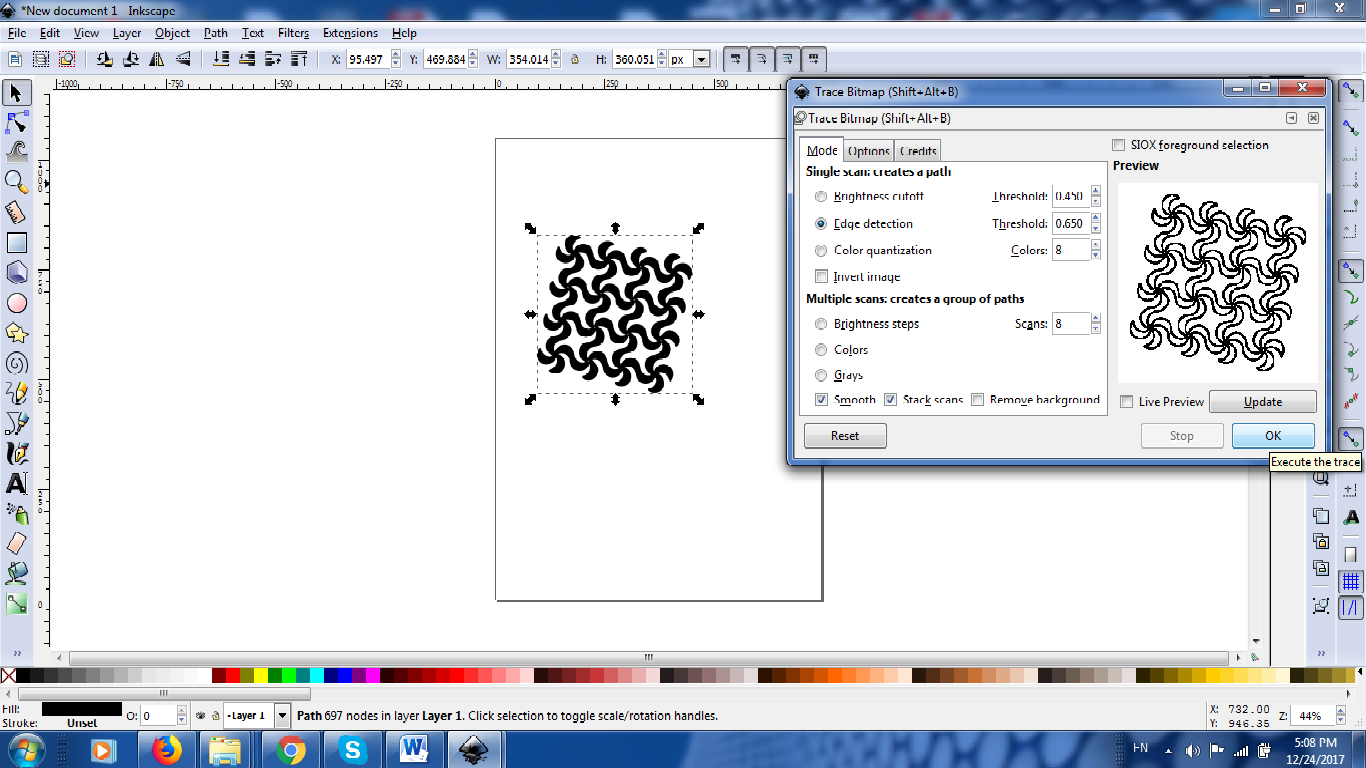Enable Live Preview checkbox

pyautogui.click(x=1127, y=402)
